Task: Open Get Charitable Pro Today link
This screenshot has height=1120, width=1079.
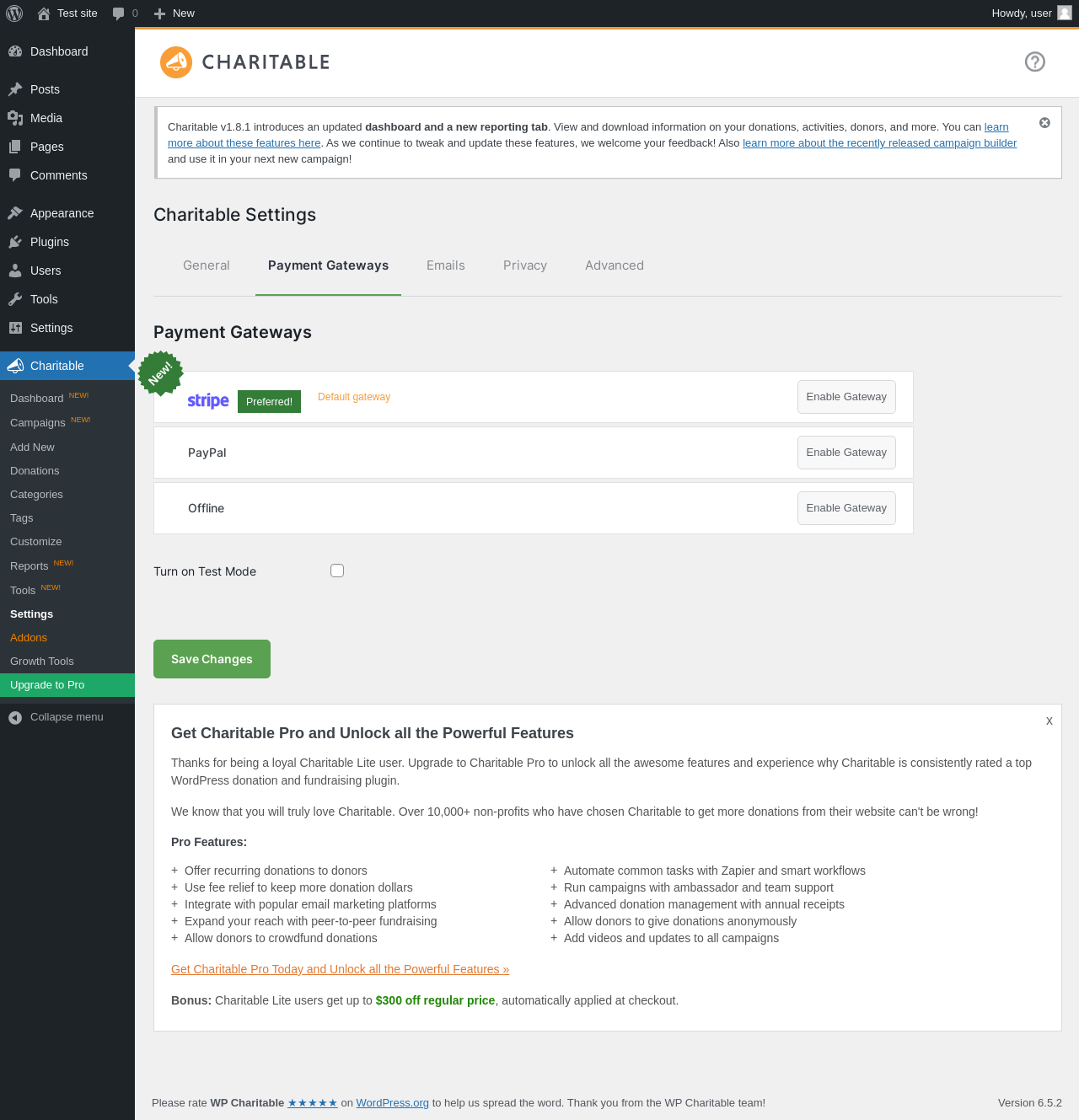Action: (x=340, y=969)
